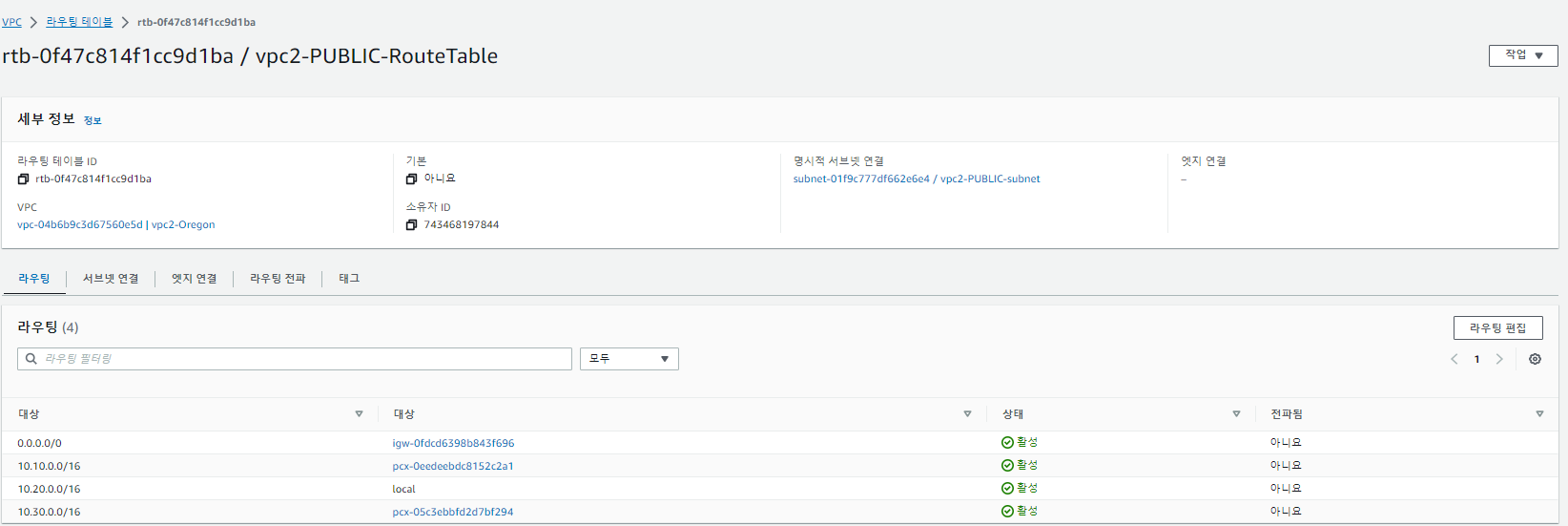Select the 라우팅 tab
The width and height of the screenshot is (1568, 526).
[34, 279]
